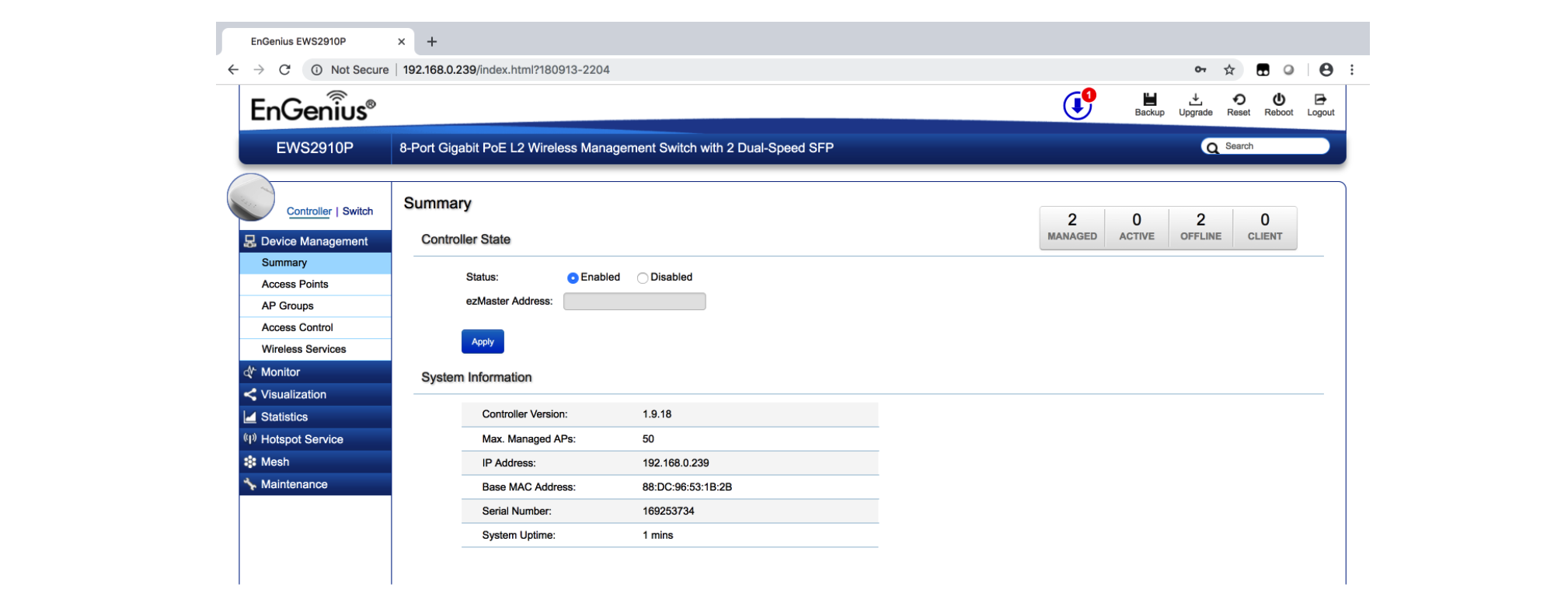Click the grey circle extension icon
The height and width of the screenshot is (611, 1568).
point(1288,70)
